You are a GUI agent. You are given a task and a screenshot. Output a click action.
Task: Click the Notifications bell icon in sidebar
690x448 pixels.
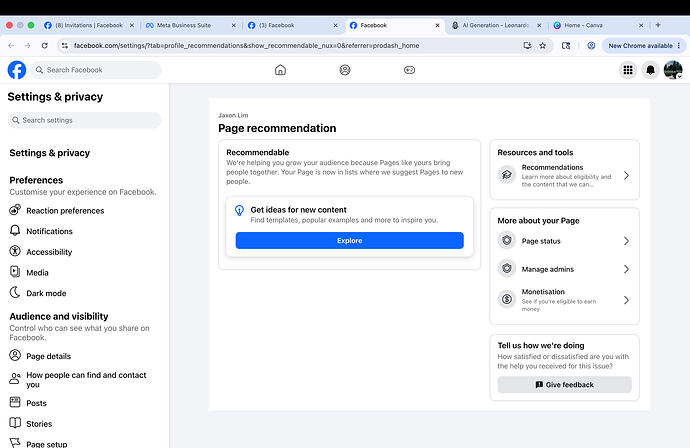tap(15, 231)
